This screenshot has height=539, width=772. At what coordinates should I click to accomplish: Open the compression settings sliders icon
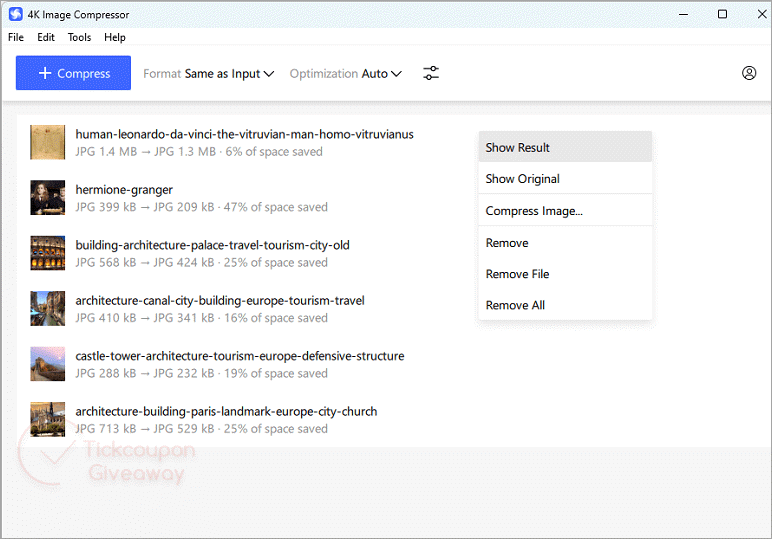pyautogui.click(x=431, y=73)
